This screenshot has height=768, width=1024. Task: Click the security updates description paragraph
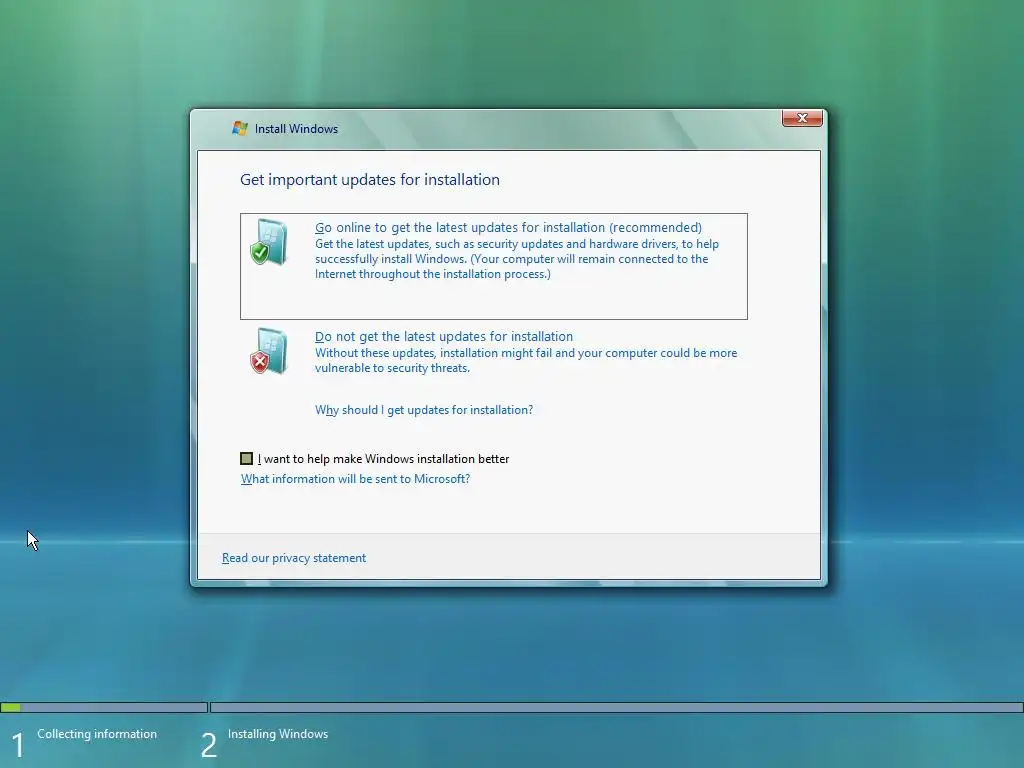517,259
